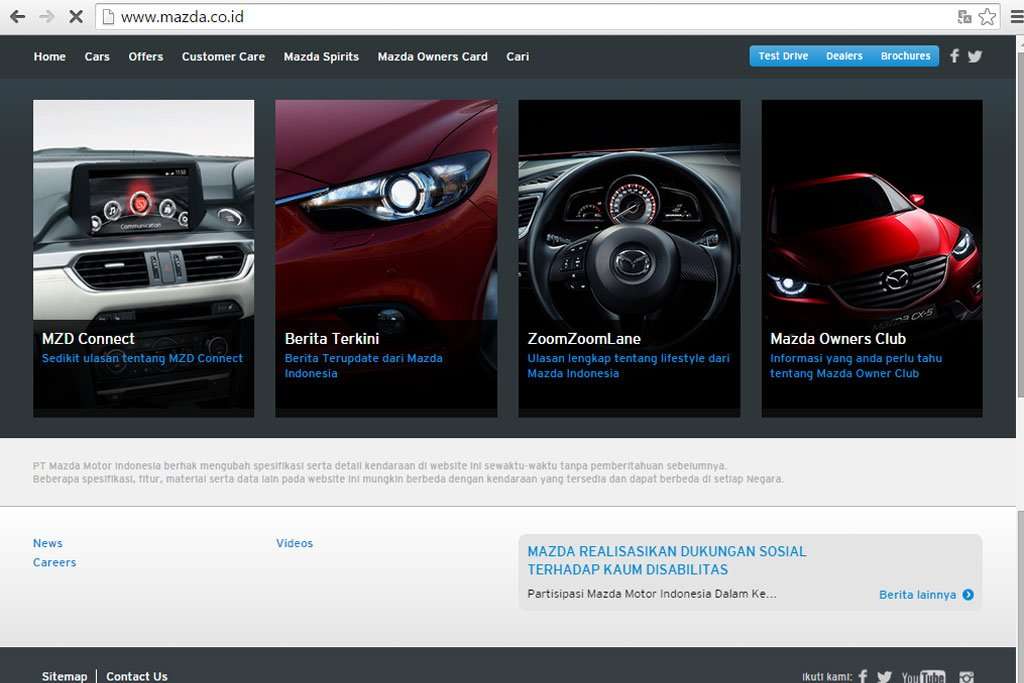Image resolution: width=1024 pixels, height=683 pixels.
Task: Click the 'PT Mazda Motor Indonesia berhak' disclaimer line
Action: coord(379,466)
